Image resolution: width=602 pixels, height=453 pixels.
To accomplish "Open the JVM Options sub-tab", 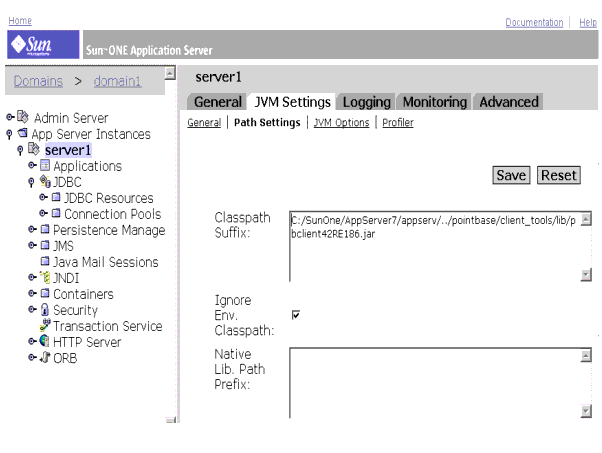I will point(341,122).
